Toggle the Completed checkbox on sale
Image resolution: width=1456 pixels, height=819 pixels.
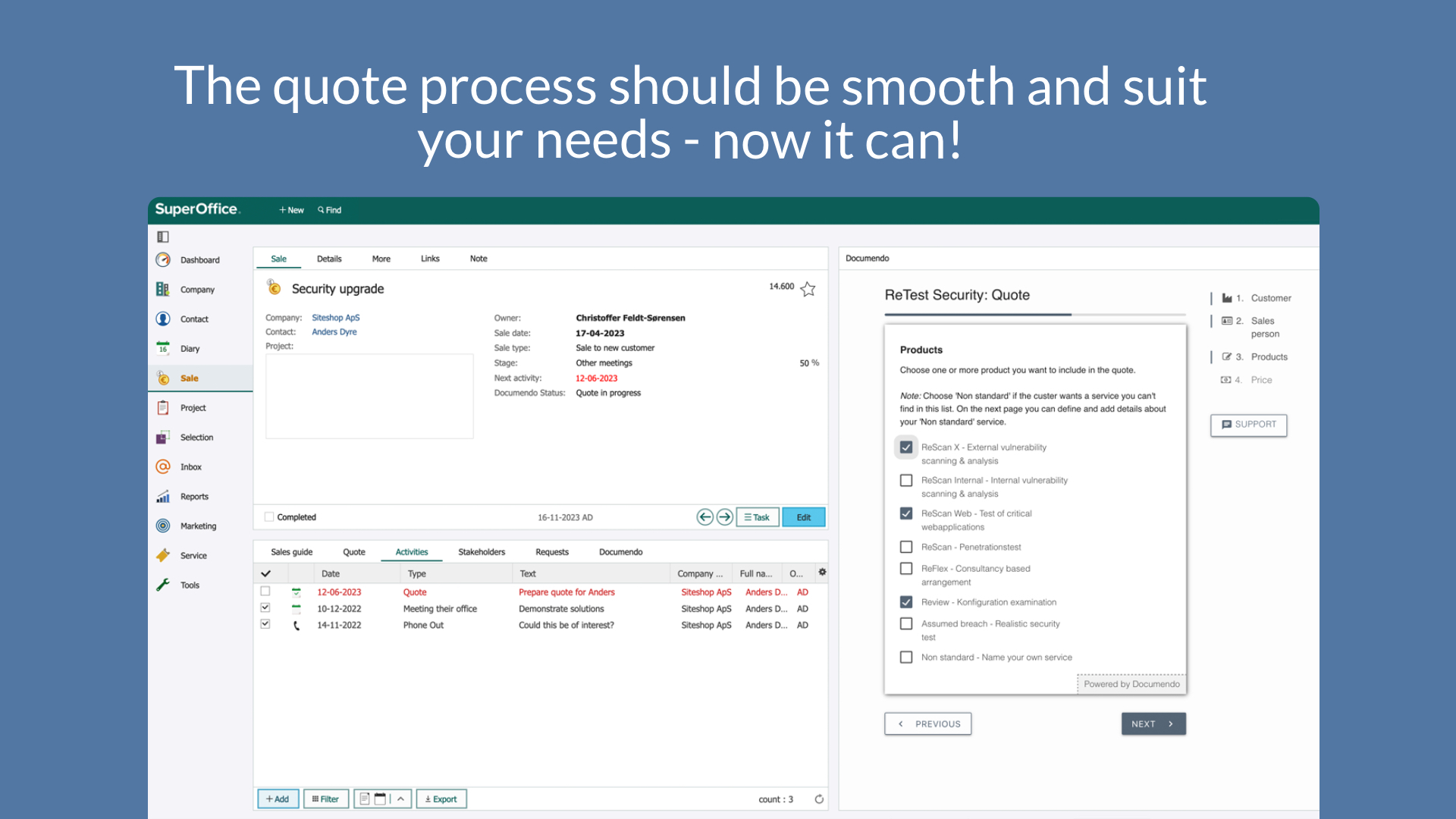269,517
